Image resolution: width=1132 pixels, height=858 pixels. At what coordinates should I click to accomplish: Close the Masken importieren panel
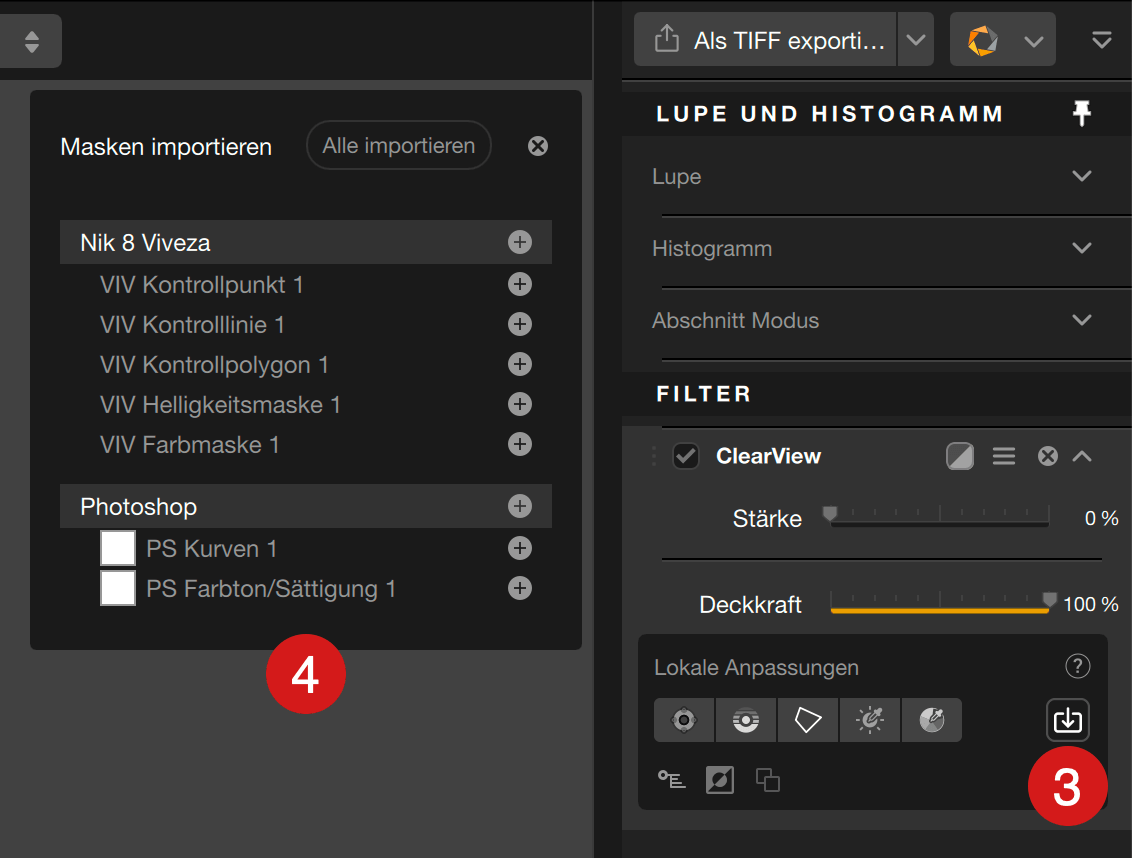pos(538,146)
